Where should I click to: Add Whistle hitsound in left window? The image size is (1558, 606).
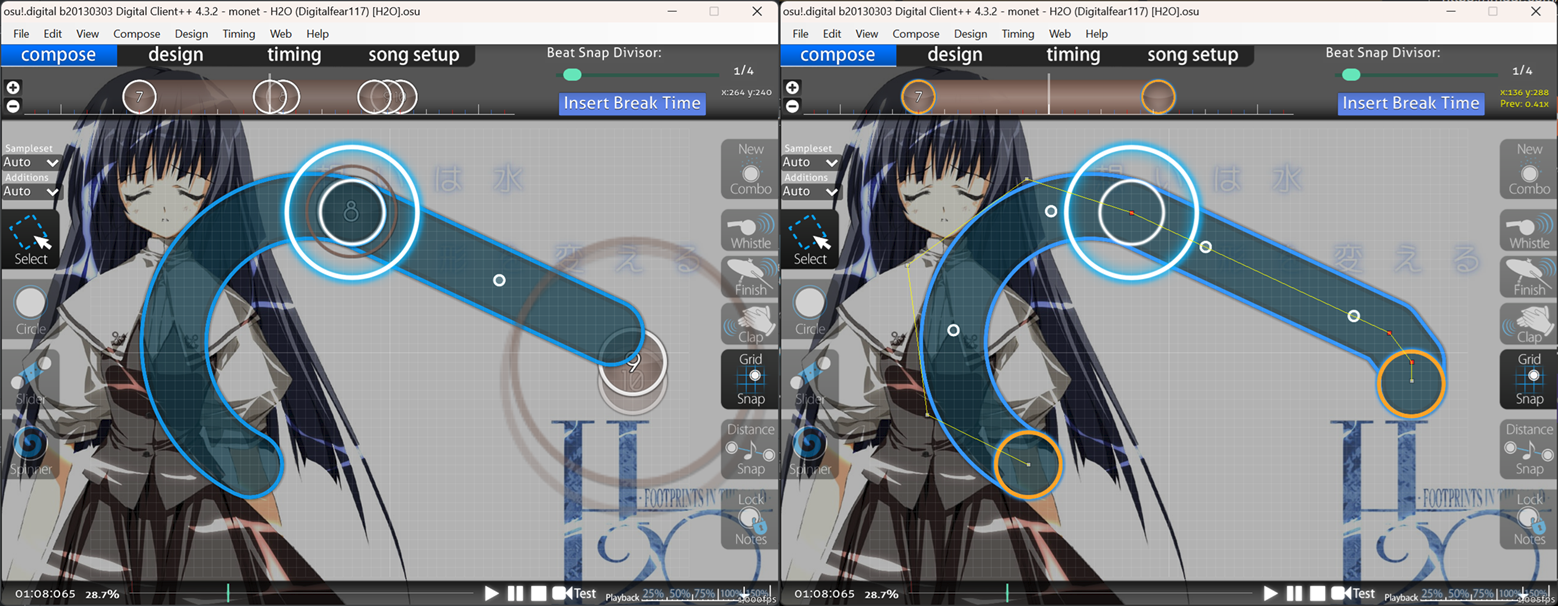(750, 229)
